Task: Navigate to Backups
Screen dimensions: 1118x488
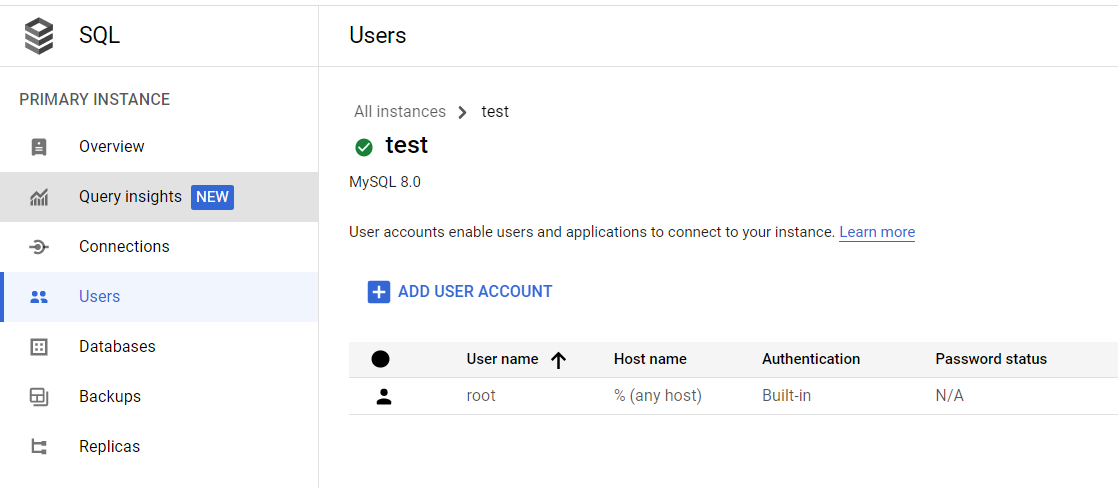Action: (159, 397)
